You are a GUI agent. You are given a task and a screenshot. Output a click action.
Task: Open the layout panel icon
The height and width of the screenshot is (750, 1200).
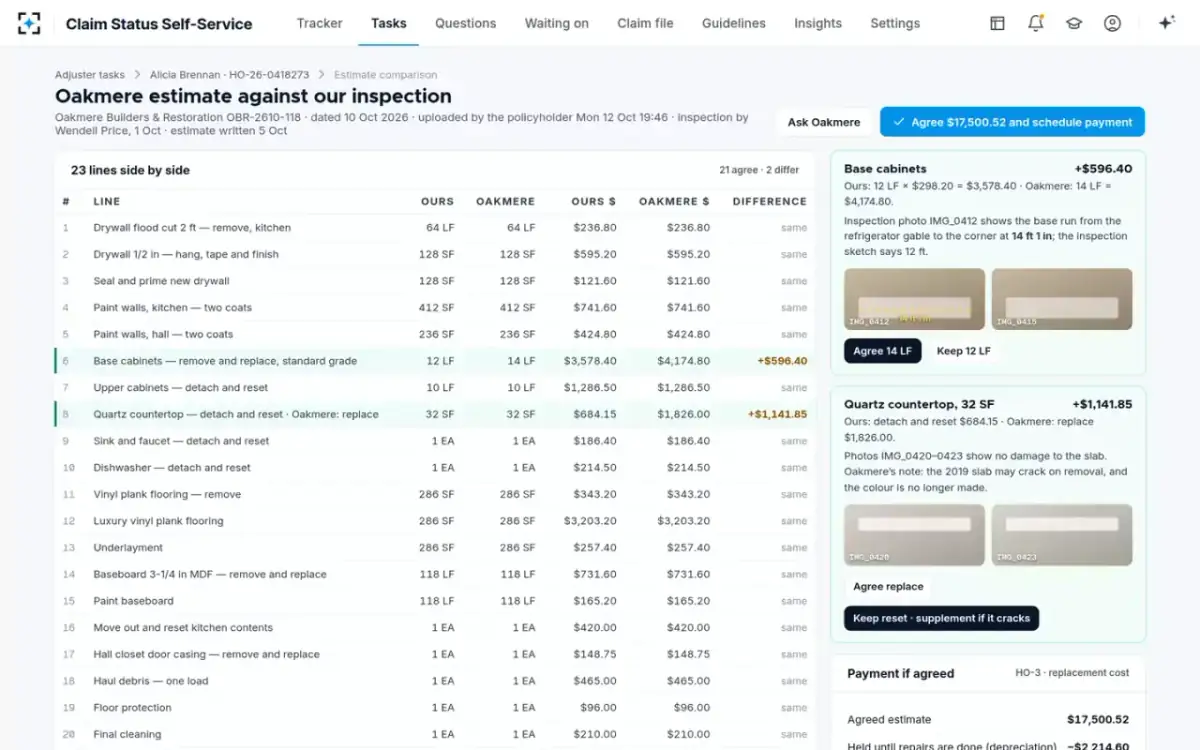(997, 23)
